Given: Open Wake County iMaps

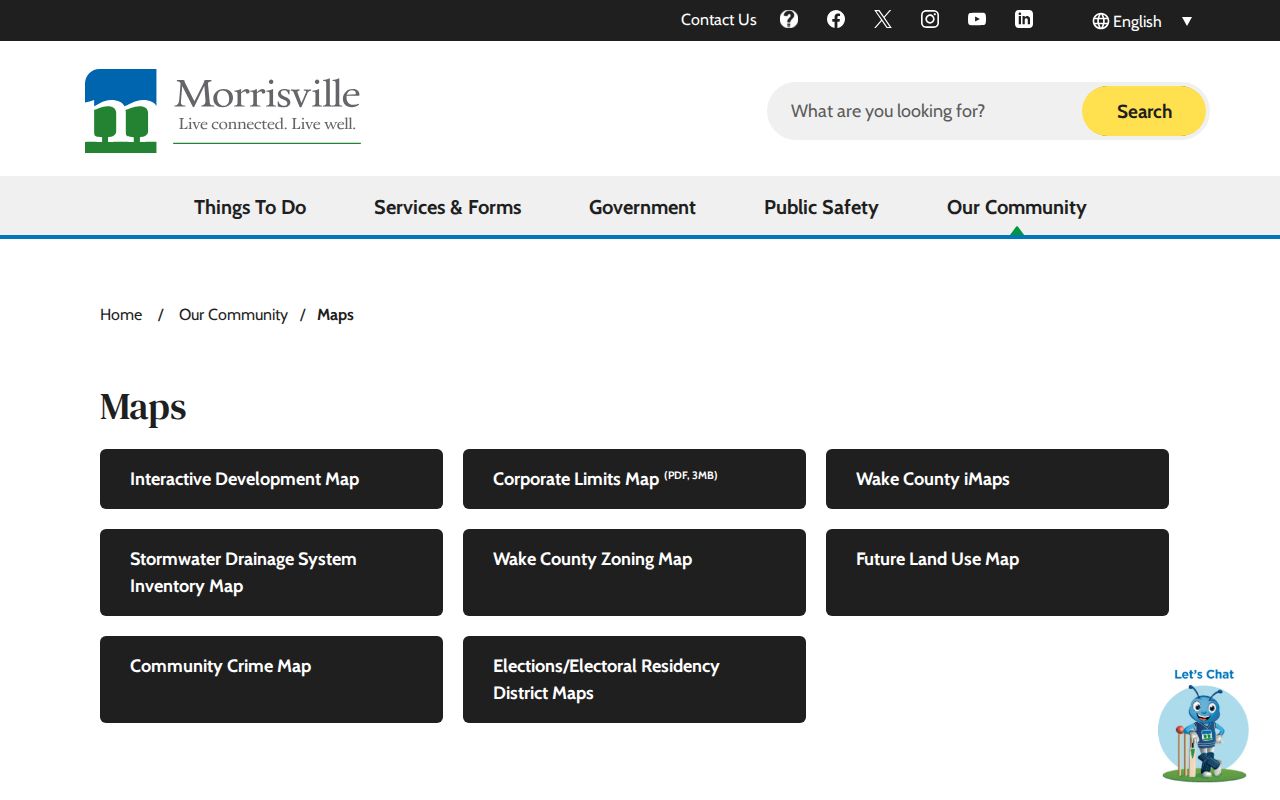Looking at the screenshot, I should 997,479.
